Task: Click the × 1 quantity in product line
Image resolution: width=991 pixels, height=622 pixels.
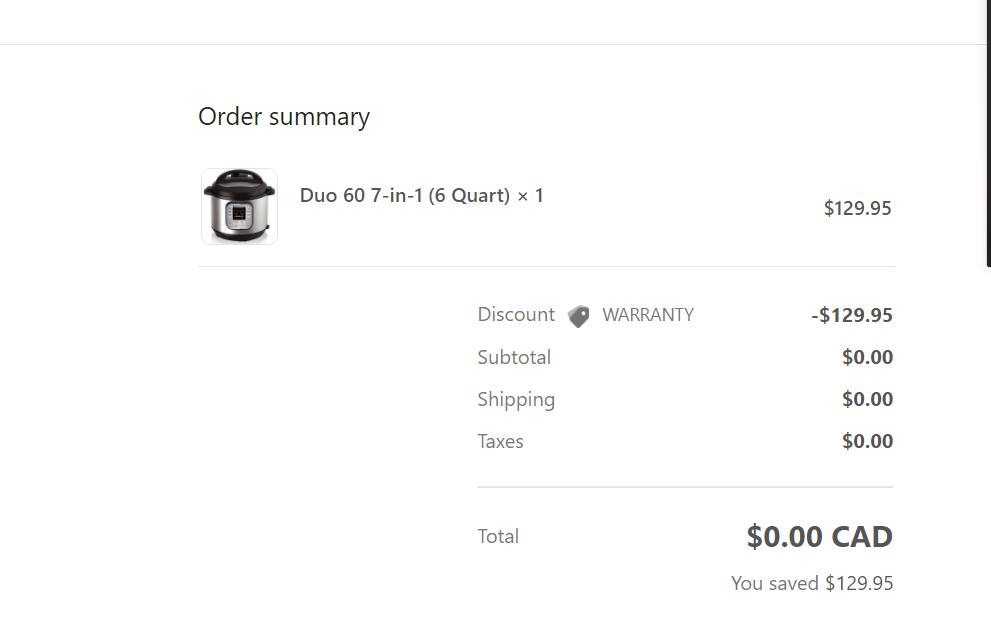Action: (x=530, y=196)
